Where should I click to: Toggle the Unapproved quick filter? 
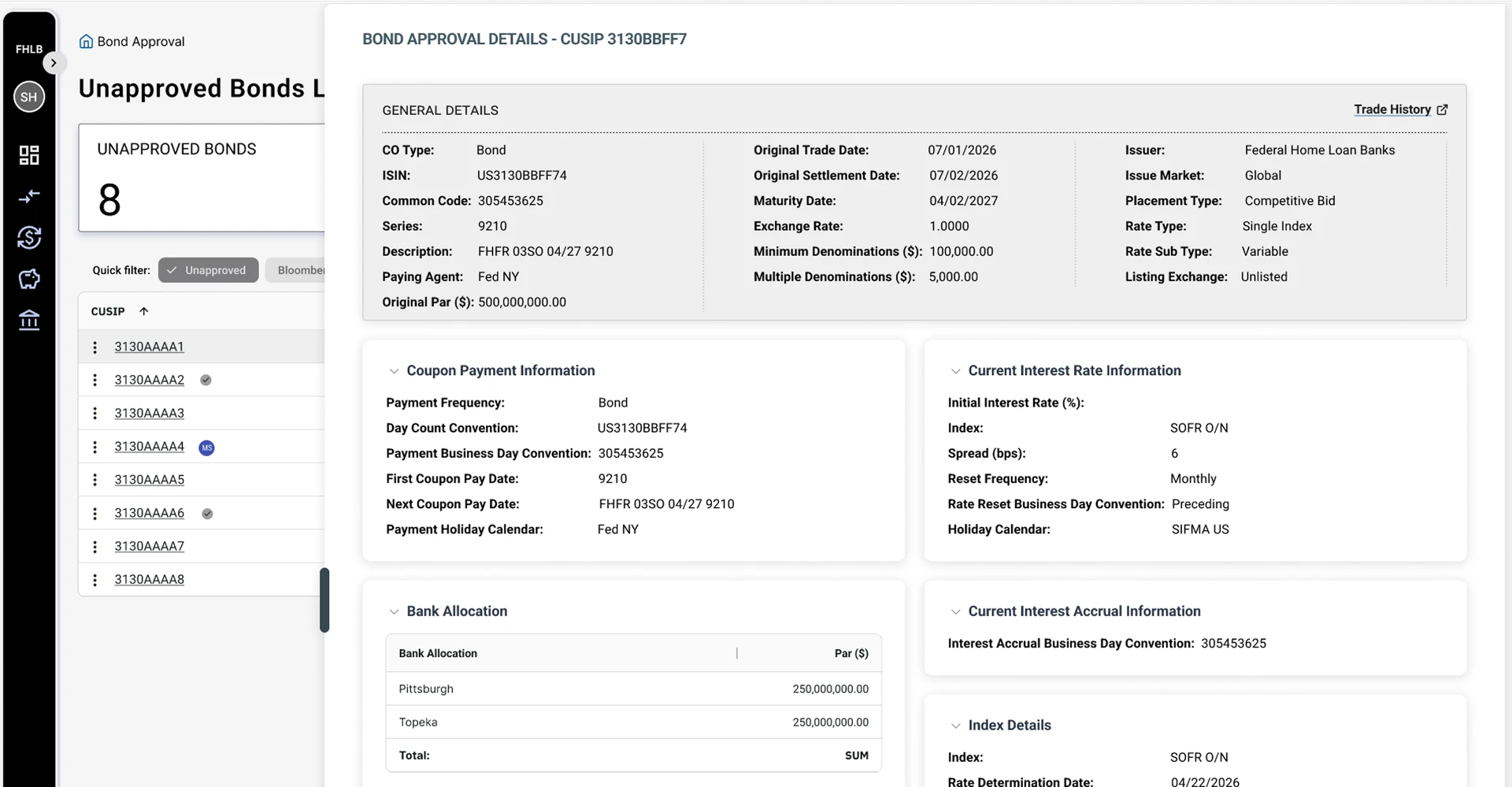pos(208,270)
